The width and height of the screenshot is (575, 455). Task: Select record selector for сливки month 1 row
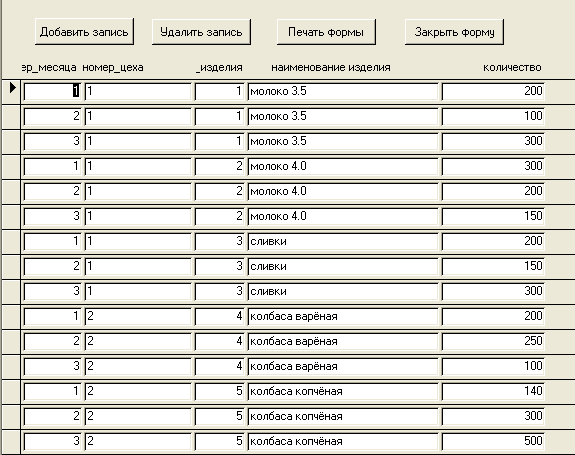(x=11, y=242)
